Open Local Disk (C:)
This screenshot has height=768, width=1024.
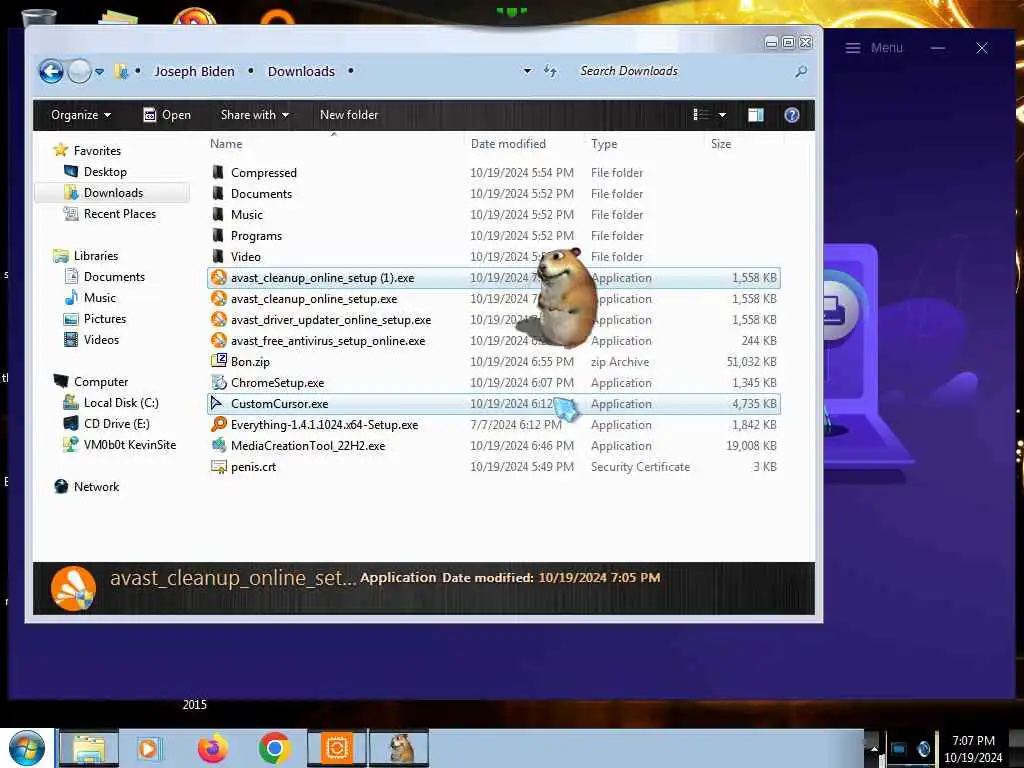(121, 403)
